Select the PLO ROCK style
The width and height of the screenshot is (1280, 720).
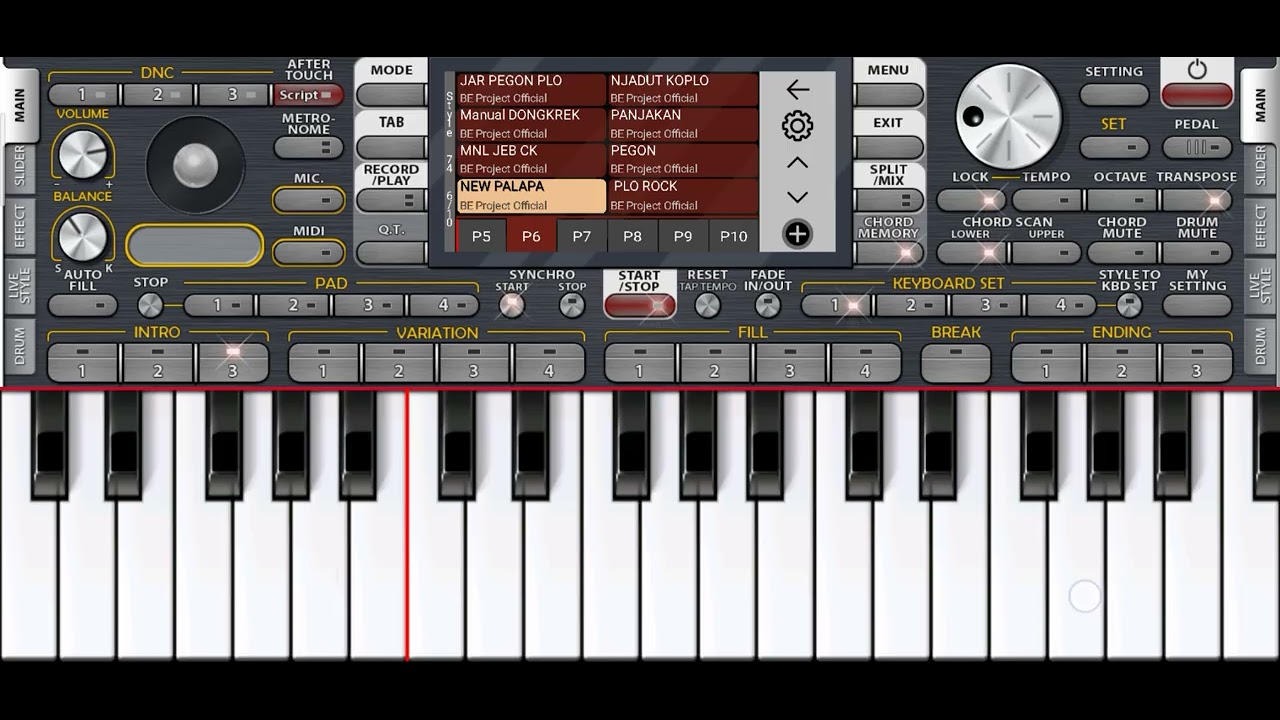[x=683, y=196]
